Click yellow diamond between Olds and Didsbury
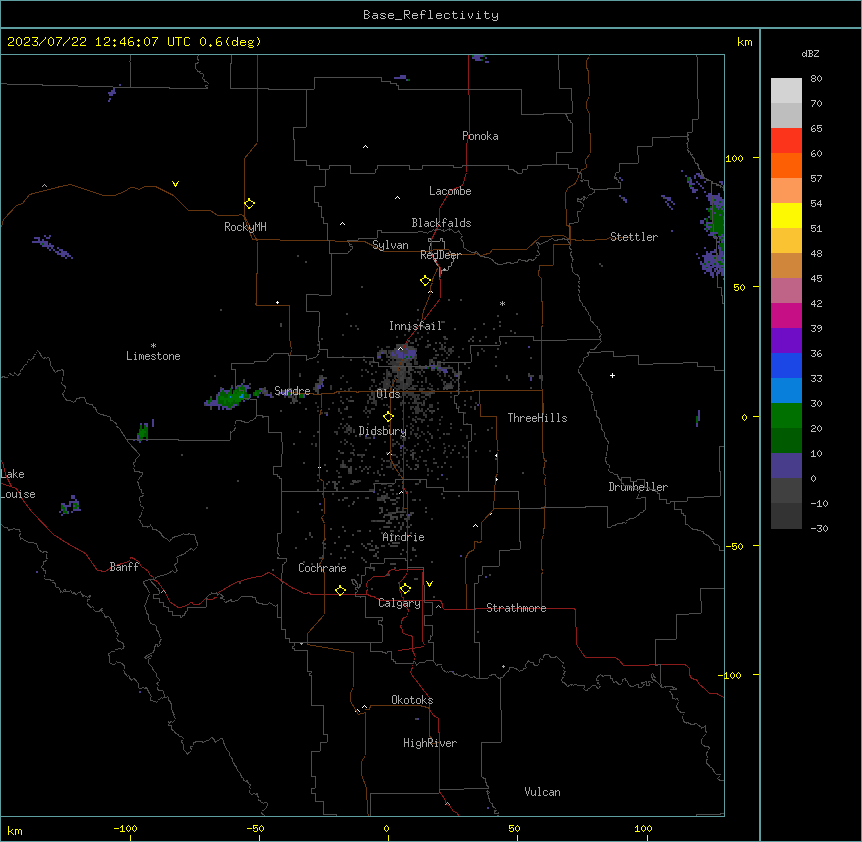 388,417
